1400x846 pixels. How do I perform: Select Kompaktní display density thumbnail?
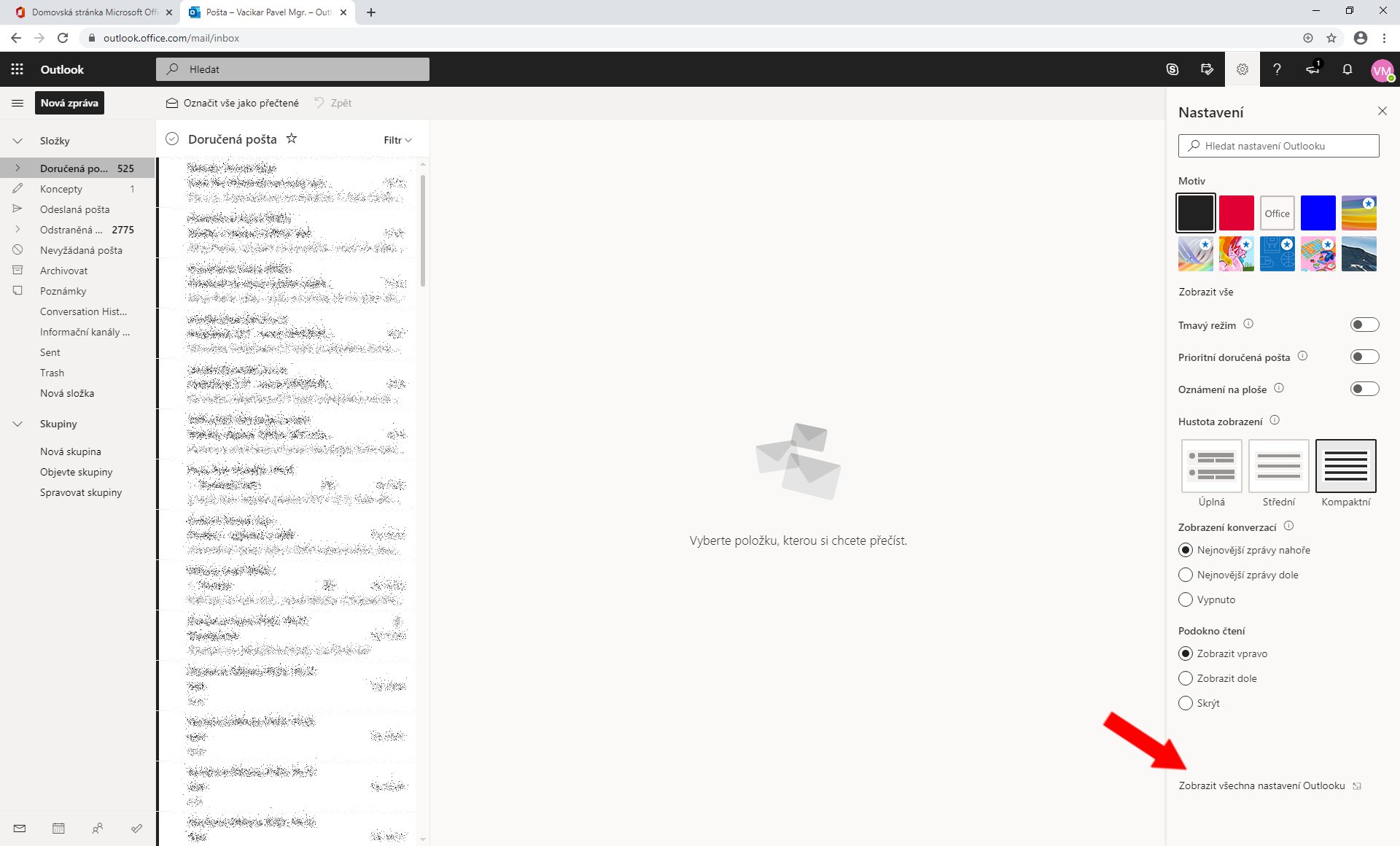click(1346, 466)
